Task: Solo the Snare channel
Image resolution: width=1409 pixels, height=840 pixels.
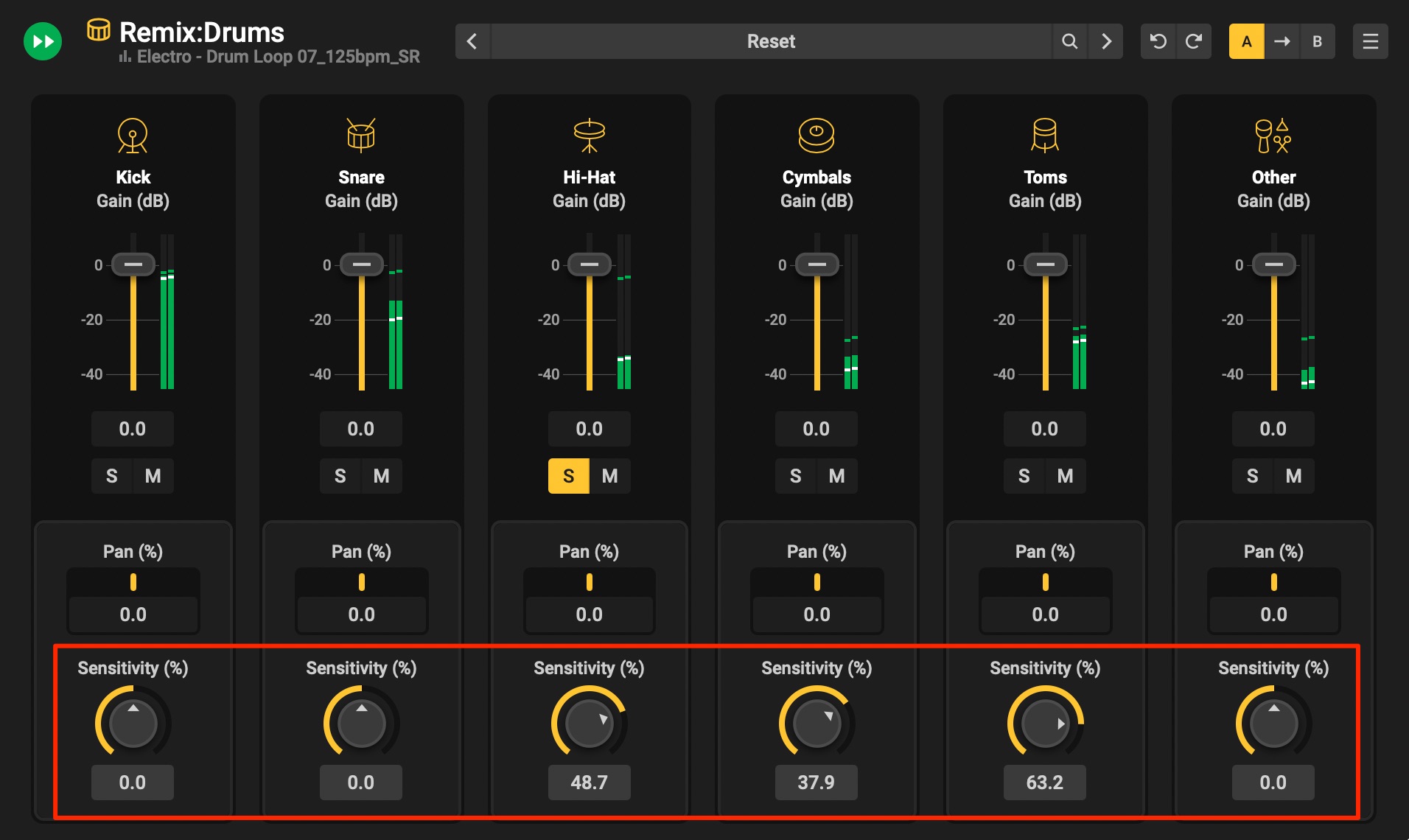Action: (340, 476)
